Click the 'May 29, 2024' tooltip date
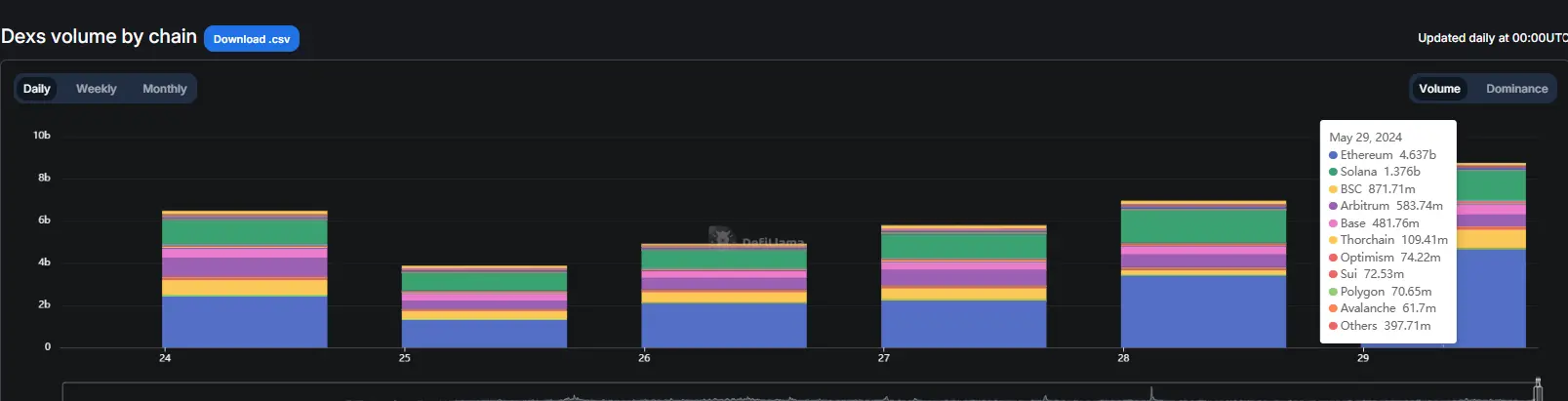The height and width of the screenshot is (401, 1568). pos(1365,138)
